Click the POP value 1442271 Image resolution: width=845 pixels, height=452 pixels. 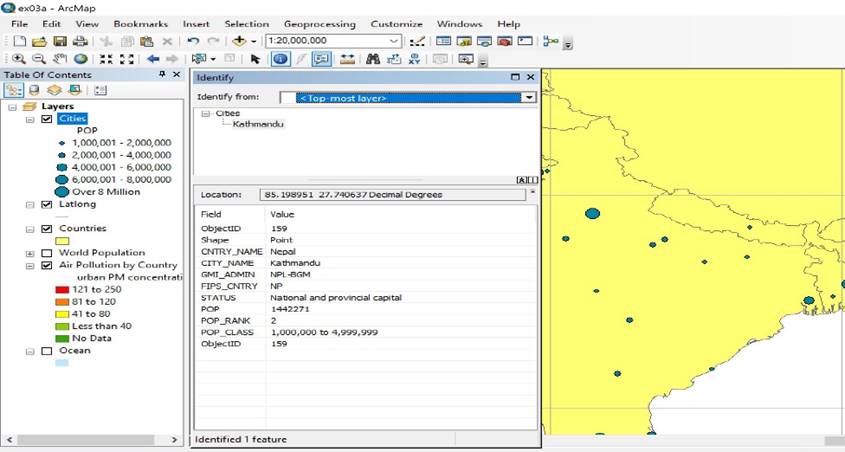[290, 309]
